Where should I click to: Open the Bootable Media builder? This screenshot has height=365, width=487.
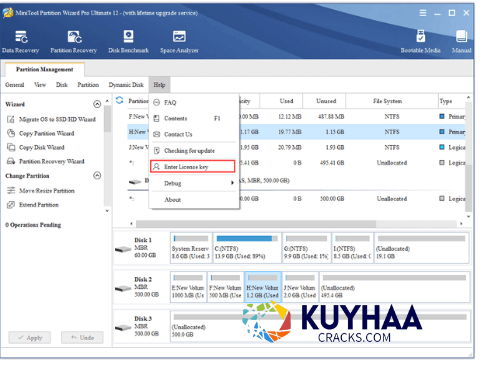(420, 42)
